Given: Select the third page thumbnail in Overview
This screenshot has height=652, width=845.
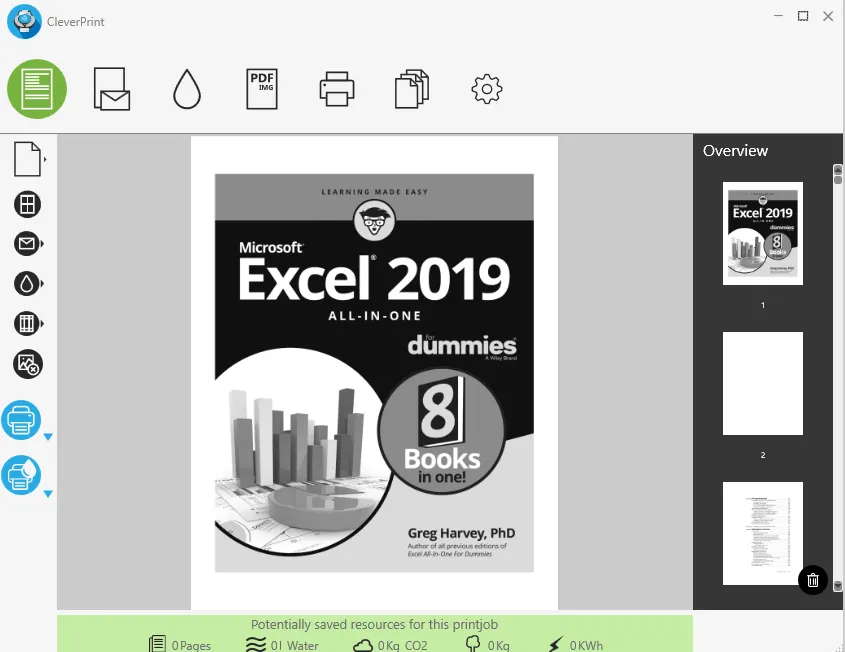Looking at the screenshot, I should click(x=763, y=533).
